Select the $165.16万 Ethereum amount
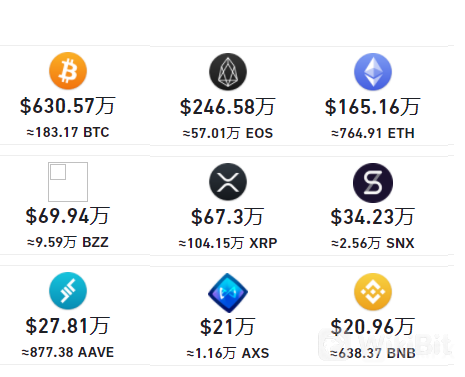465x377 pixels. [x=373, y=107]
